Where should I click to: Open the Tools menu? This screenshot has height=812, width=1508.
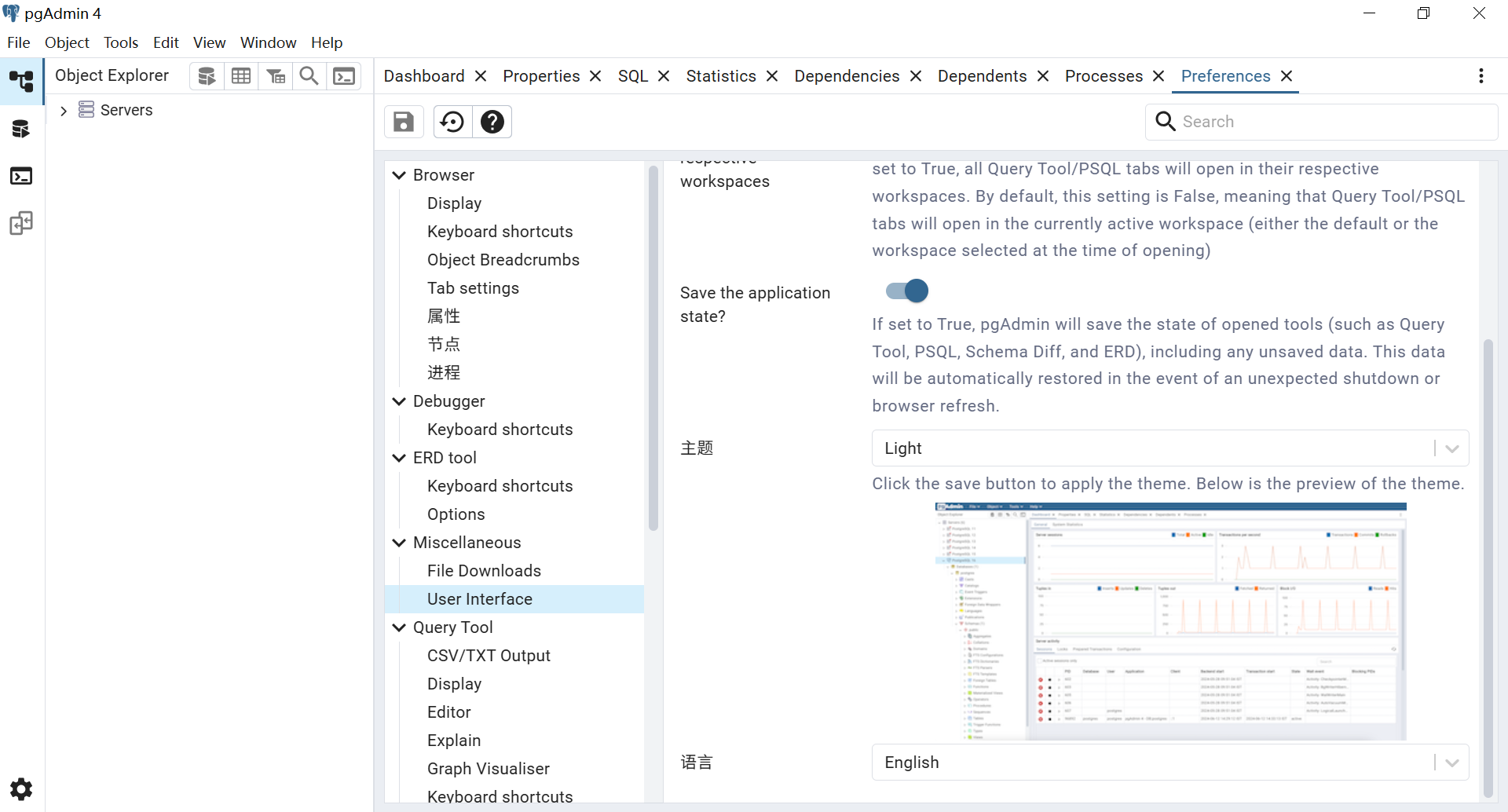120,42
